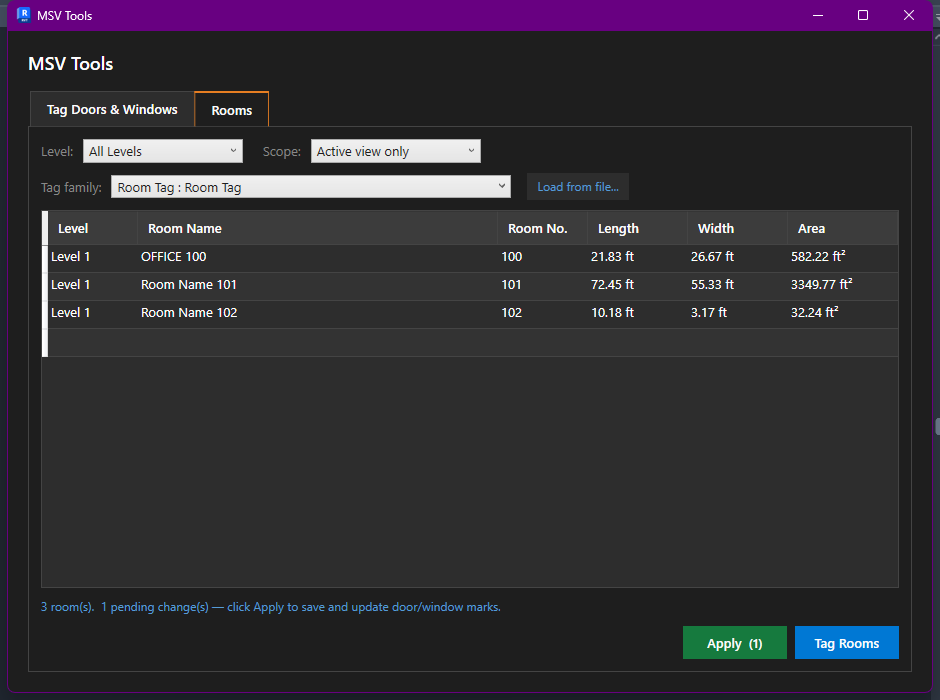940x700 pixels.
Task: Click the Width column header
Action: click(x=737, y=228)
